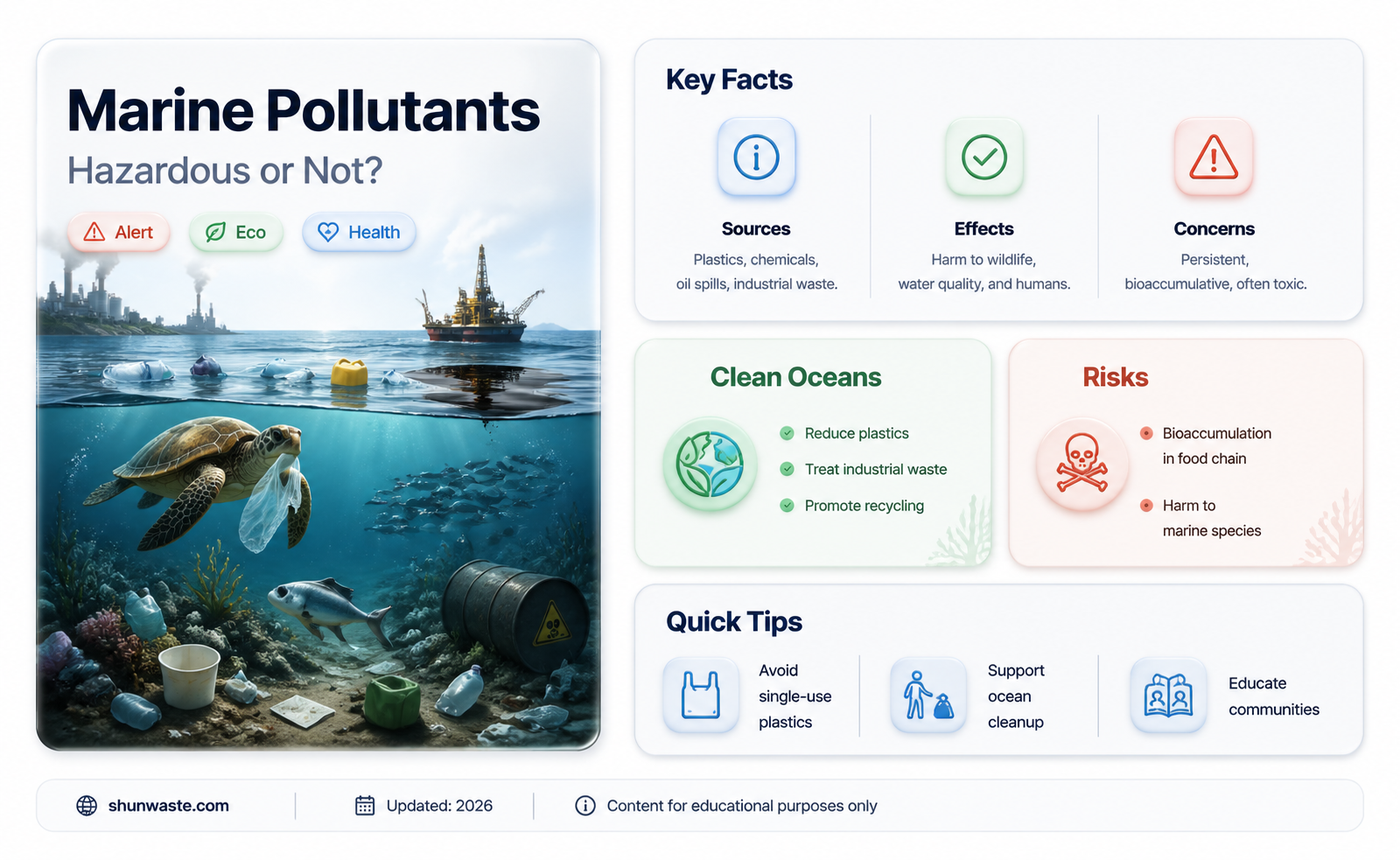Click the Educate communities text
The height and width of the screenshot is (860, 1400).
point(1274,696)
